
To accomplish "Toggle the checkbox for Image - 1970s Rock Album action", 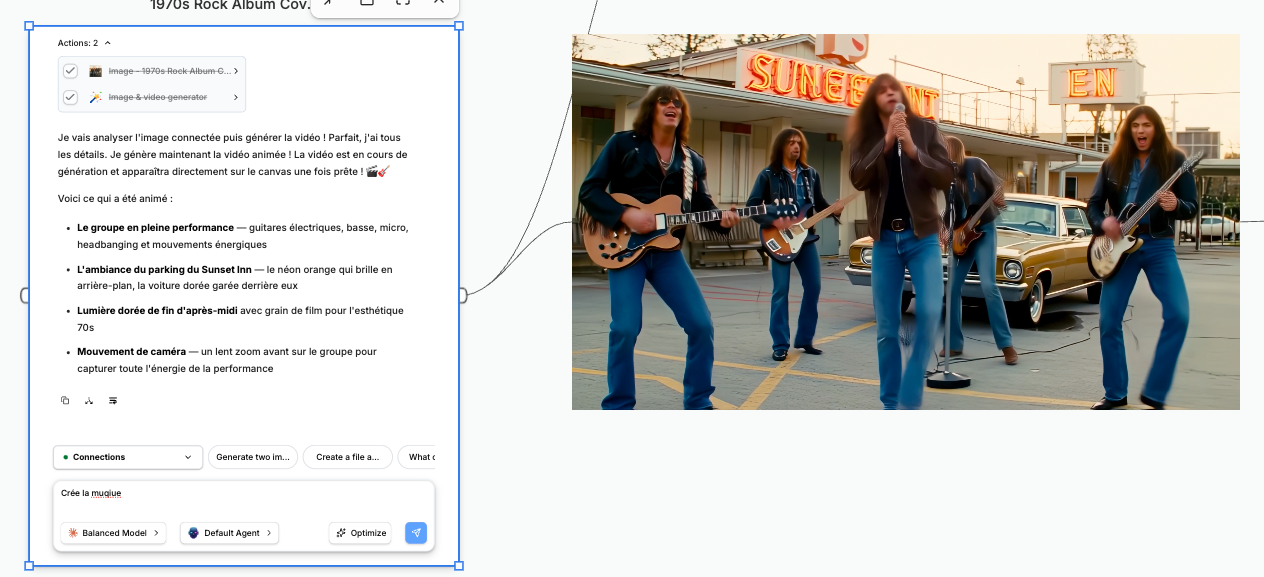I will pos(70,71).
